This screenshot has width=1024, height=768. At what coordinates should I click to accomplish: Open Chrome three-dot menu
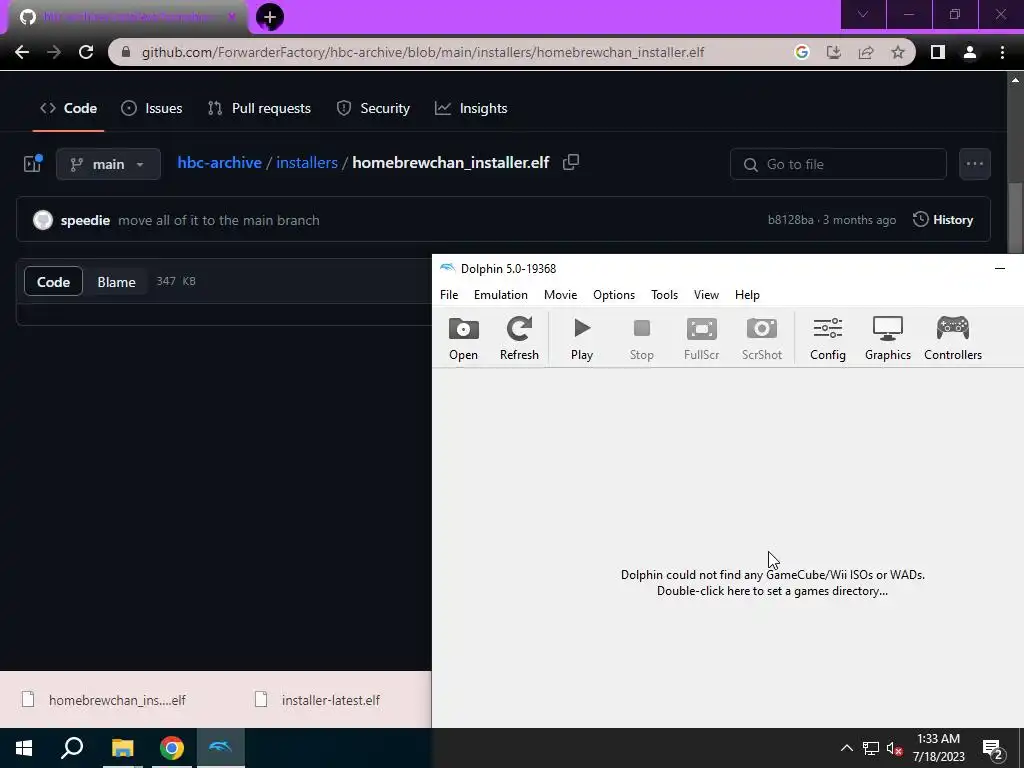[x=1002, y=52]
